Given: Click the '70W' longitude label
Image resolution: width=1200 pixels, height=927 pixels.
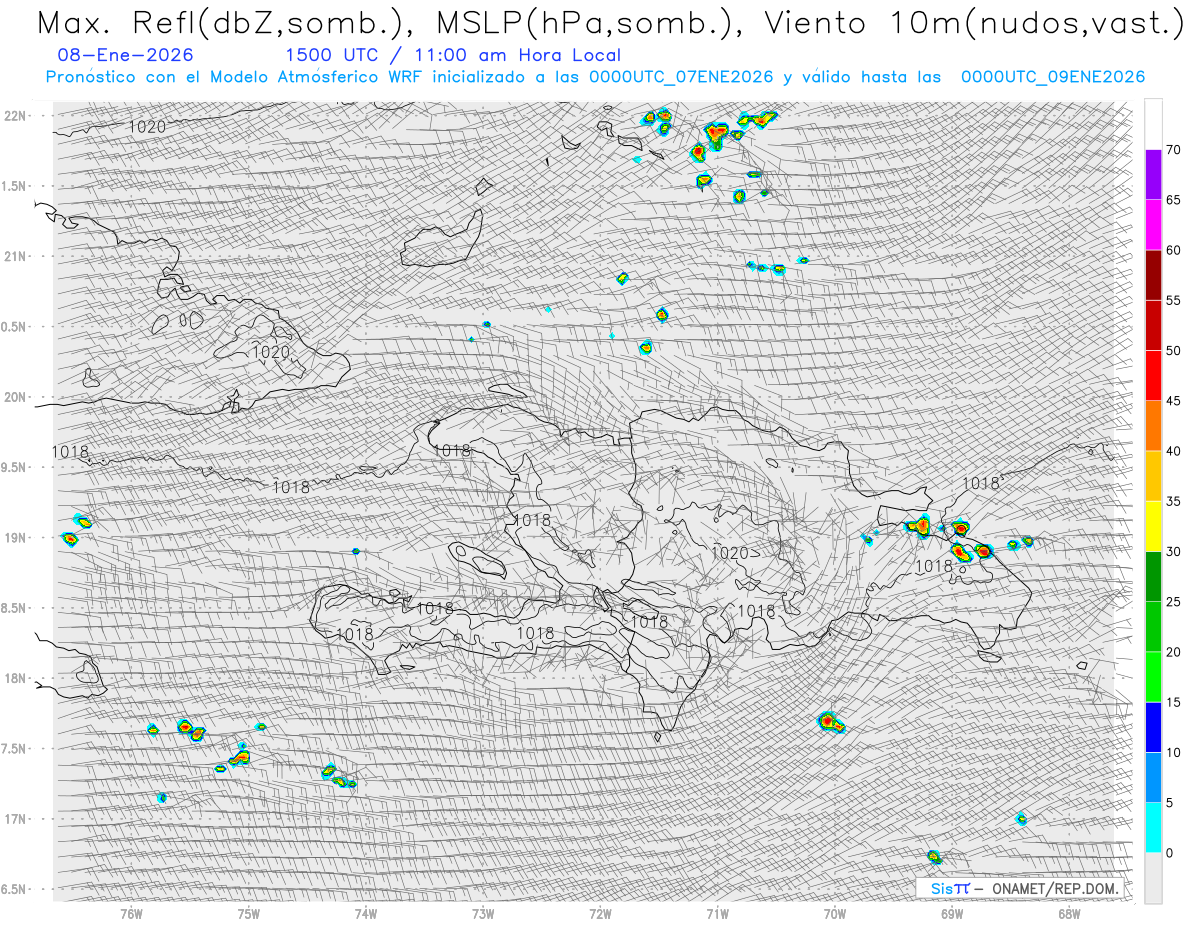Looking at the screenshot, I should click(835, 913).
